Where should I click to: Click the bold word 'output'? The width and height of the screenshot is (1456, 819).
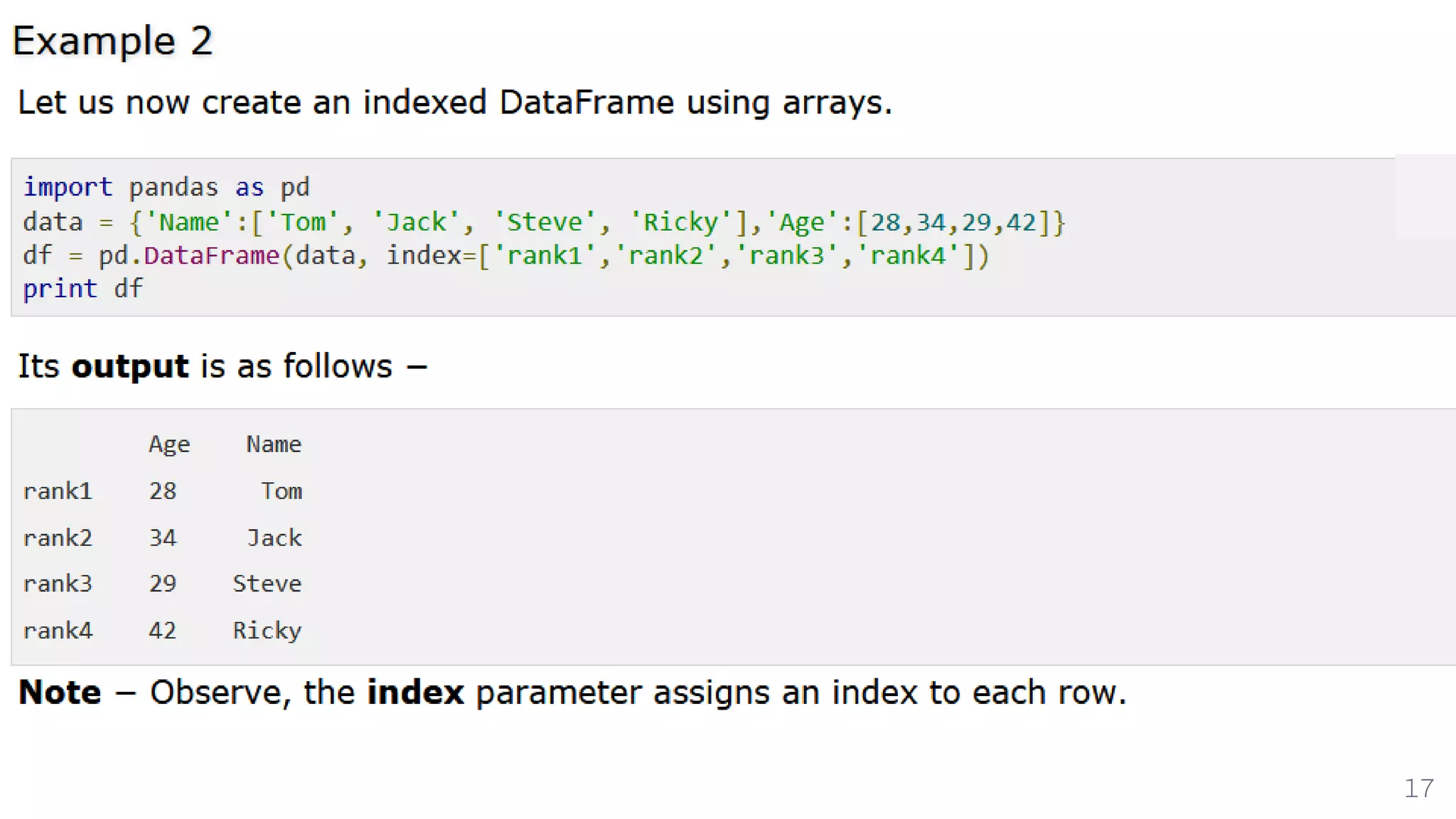click(x=130, y=368)
